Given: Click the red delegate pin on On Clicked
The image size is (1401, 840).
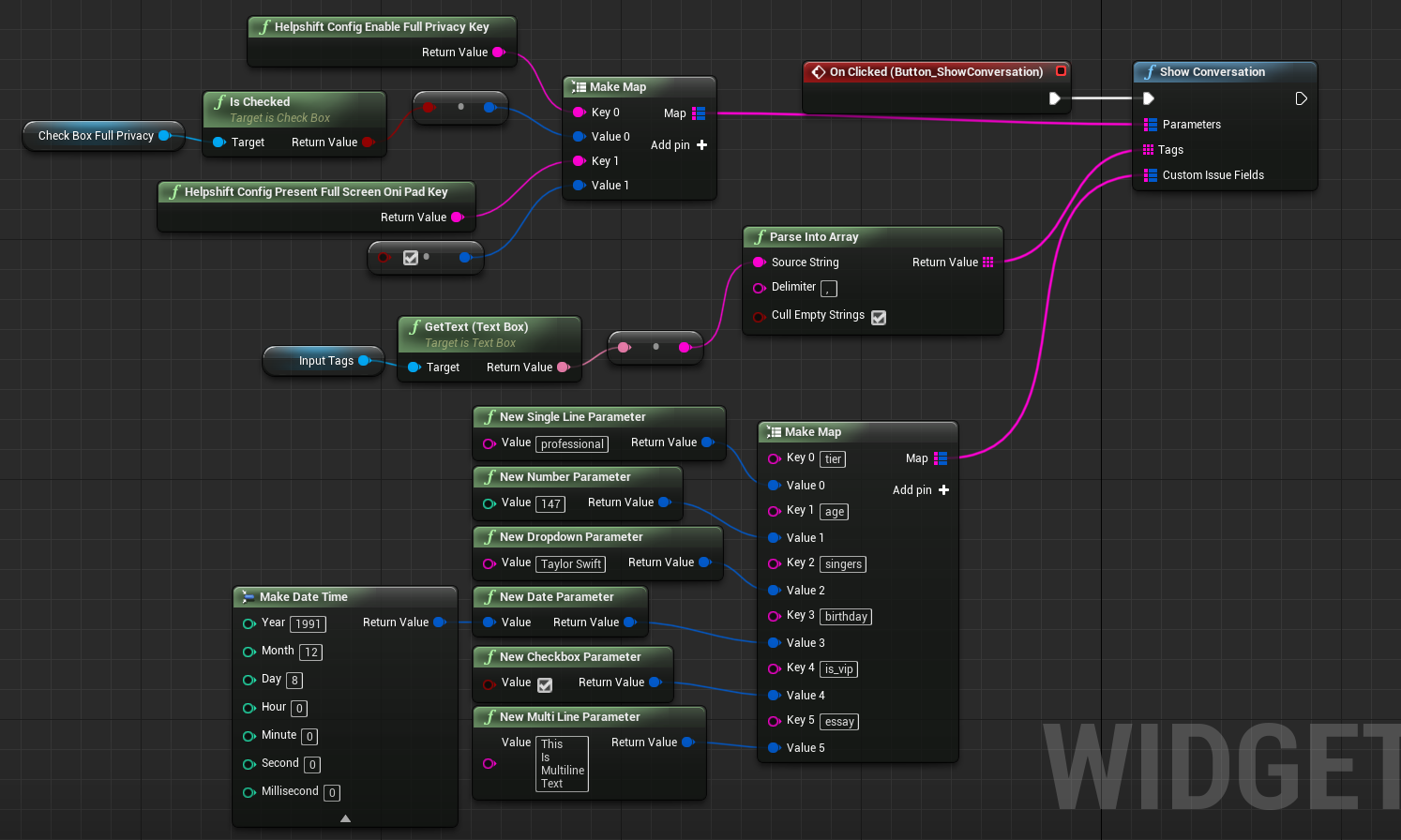Looking at the screenshot, I should coord(1061,71).
